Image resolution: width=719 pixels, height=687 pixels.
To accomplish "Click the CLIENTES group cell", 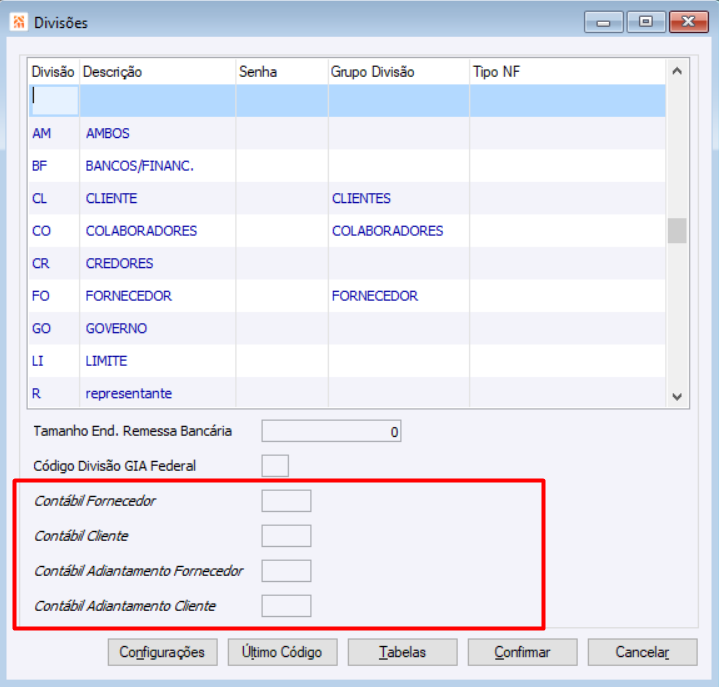I will click(x=399, y=199).
